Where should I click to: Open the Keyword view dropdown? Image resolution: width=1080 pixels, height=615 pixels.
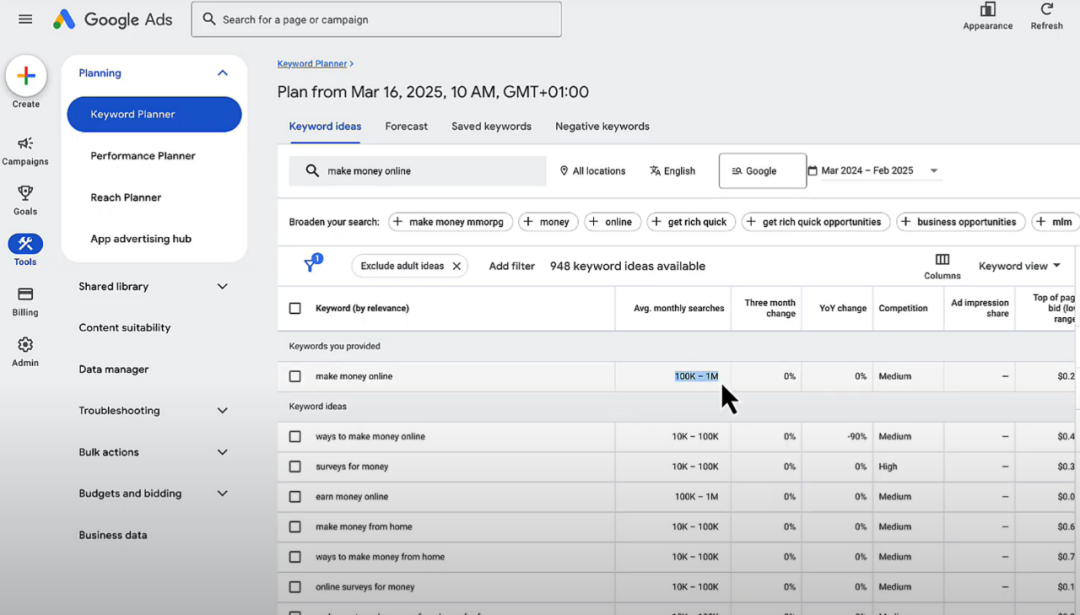(1019, 266)
